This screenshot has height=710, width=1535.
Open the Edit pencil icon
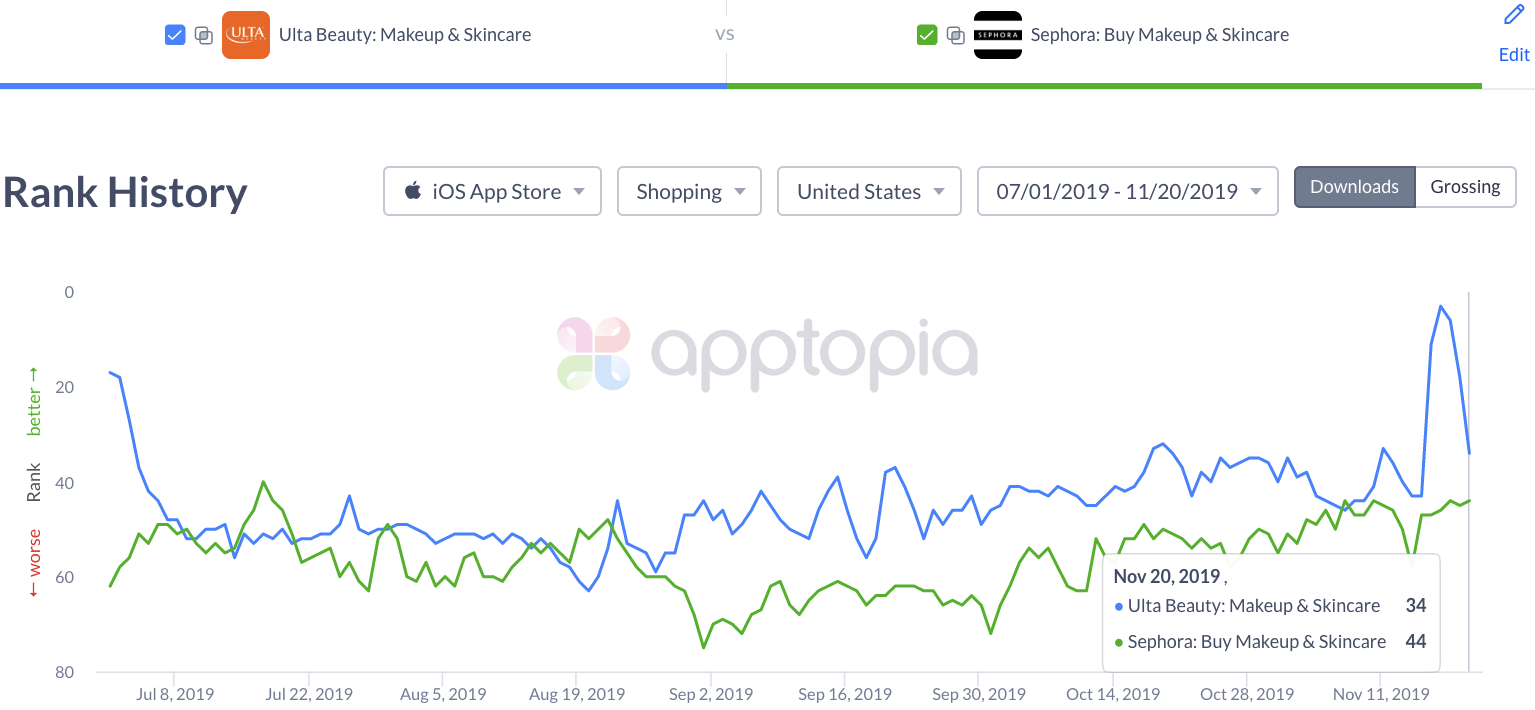pos(1513,14)
